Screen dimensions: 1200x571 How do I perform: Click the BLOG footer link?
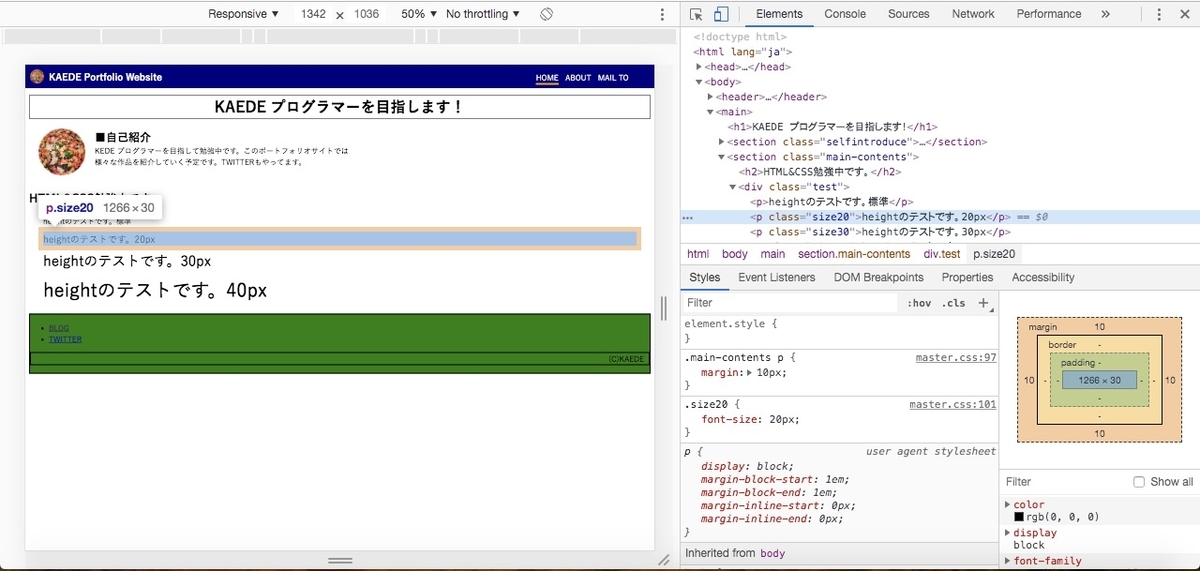[x=59, y=328]
